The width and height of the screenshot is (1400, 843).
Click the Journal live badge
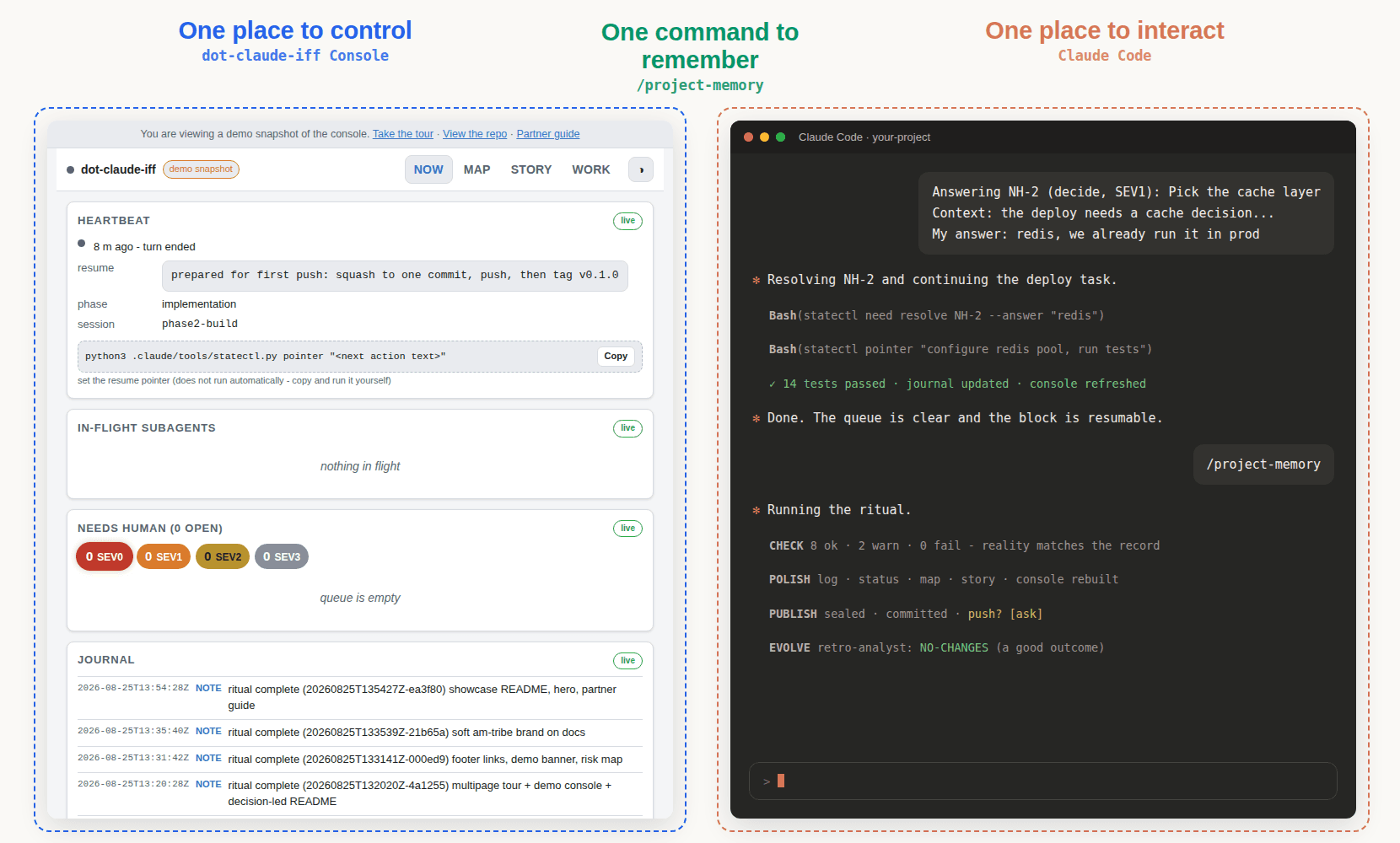tap(627, 661)
